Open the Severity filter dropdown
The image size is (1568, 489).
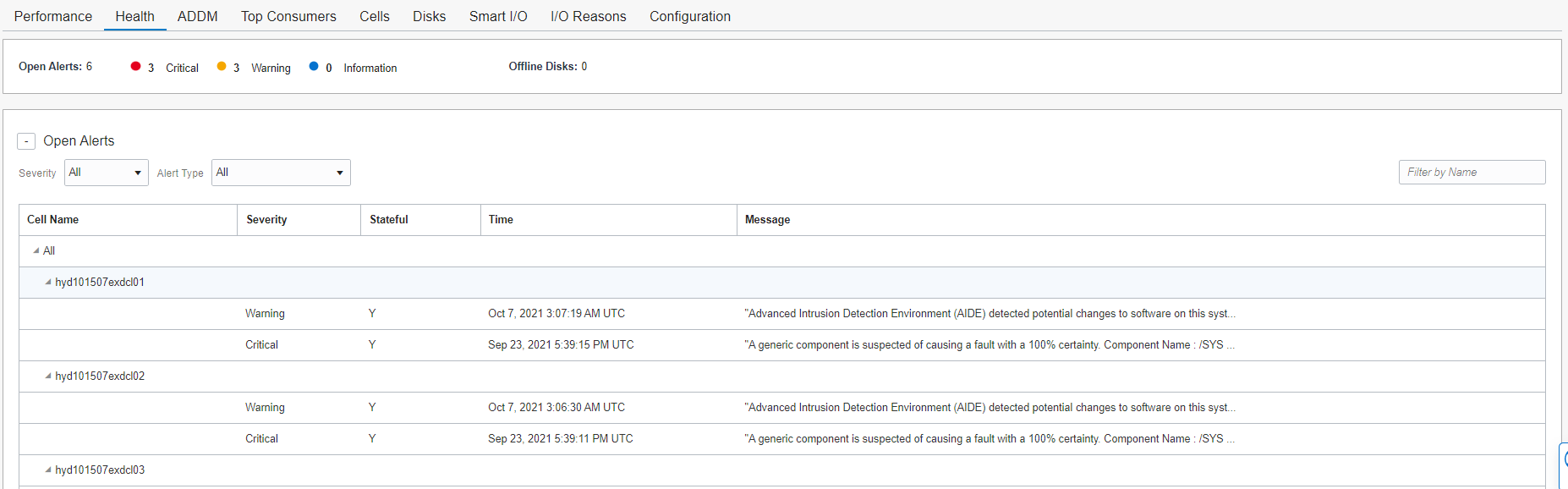[x=107, y=173]
